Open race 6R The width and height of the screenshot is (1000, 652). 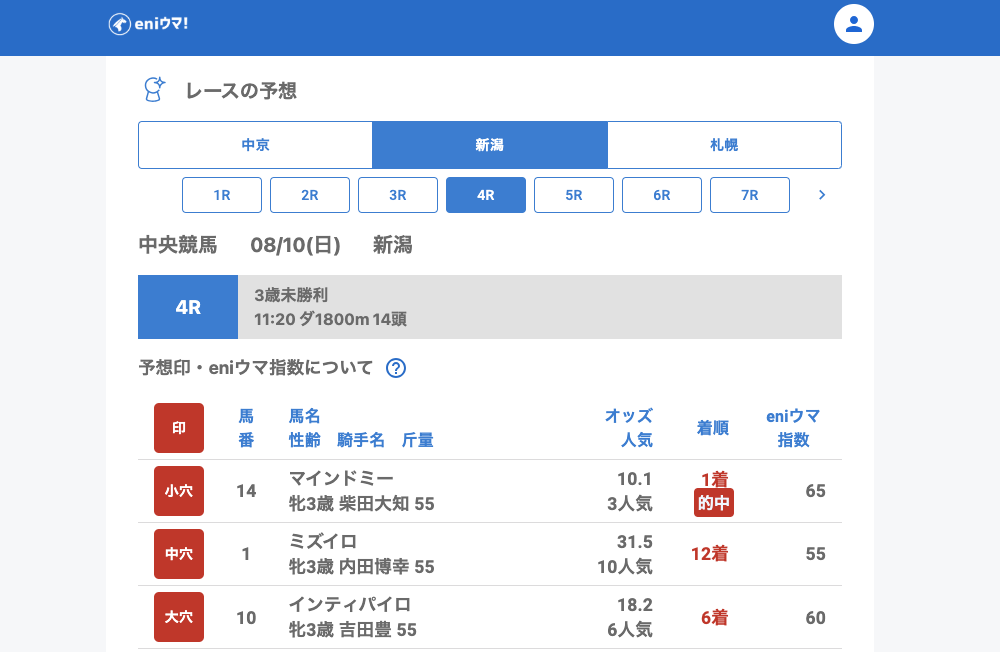click(x=662, y=195)
